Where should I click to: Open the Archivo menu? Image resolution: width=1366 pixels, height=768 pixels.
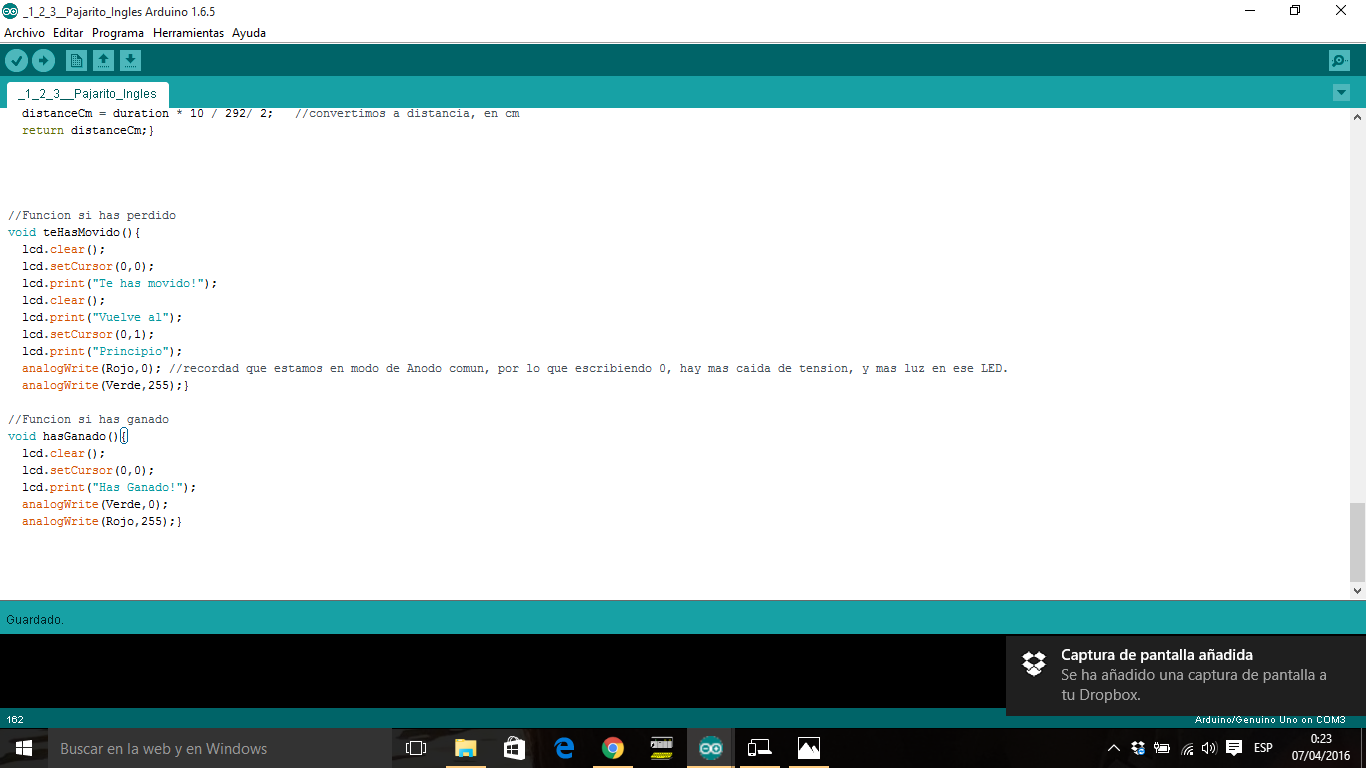pos(24,33)
